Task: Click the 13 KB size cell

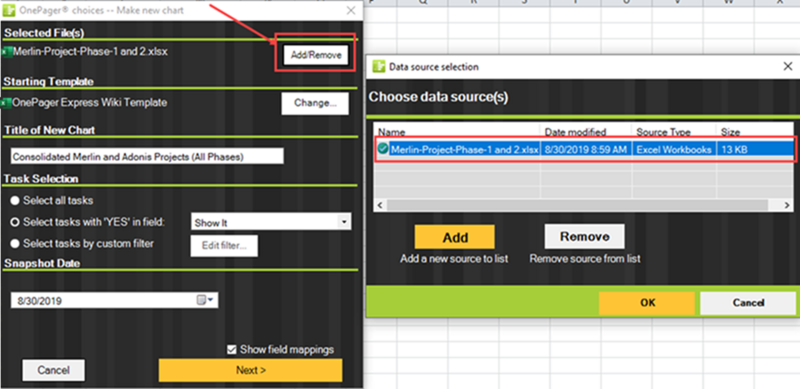Action: pyautogui.click(x=754, y=149)
